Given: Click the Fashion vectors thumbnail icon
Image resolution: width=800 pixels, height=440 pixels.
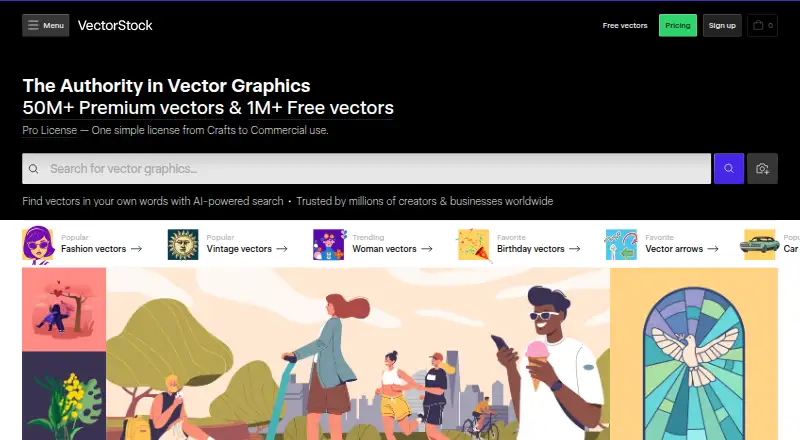Looking at the screenshot, I should (38, 245).
